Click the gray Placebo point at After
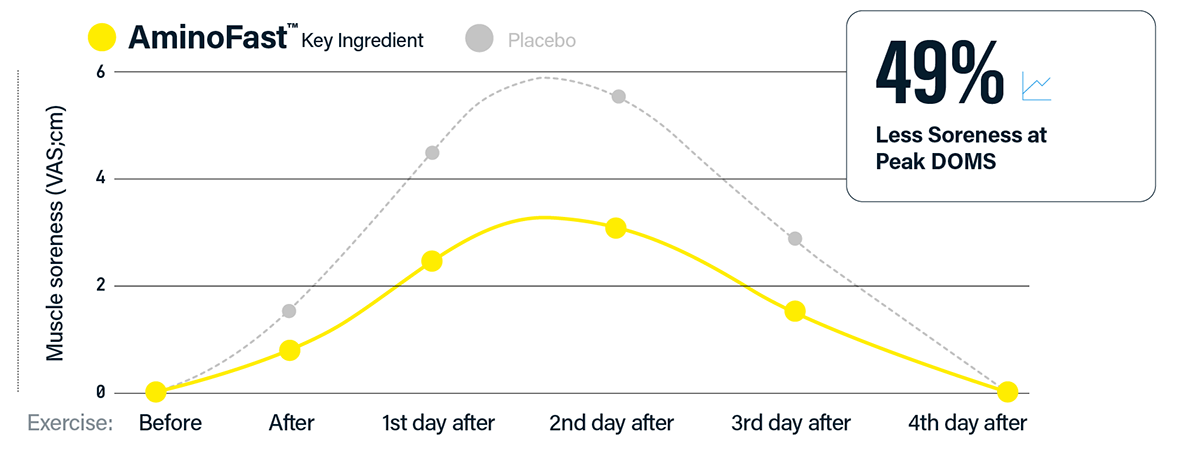The image size is (1200, 450). click(289, 311)
